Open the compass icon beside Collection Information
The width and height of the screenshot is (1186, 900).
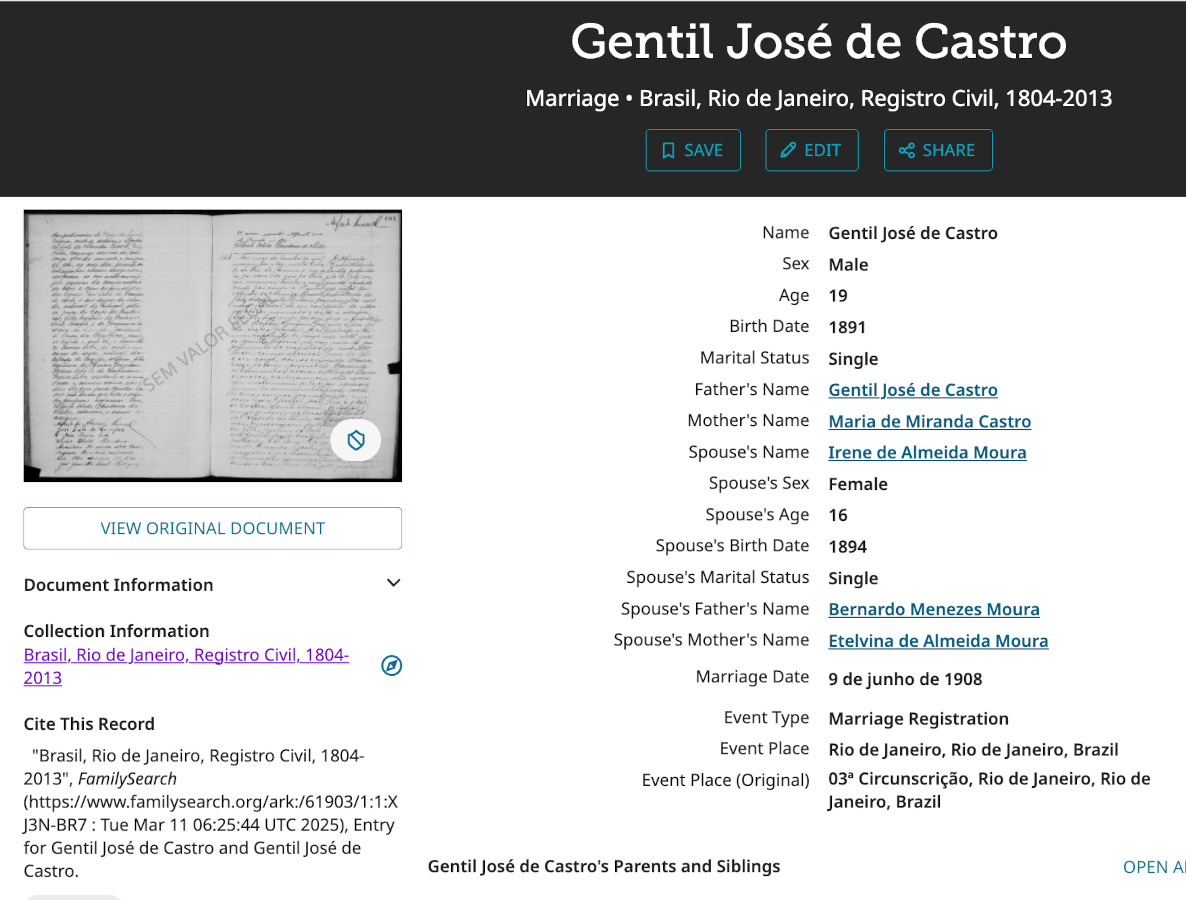click(x=391, y=666)
